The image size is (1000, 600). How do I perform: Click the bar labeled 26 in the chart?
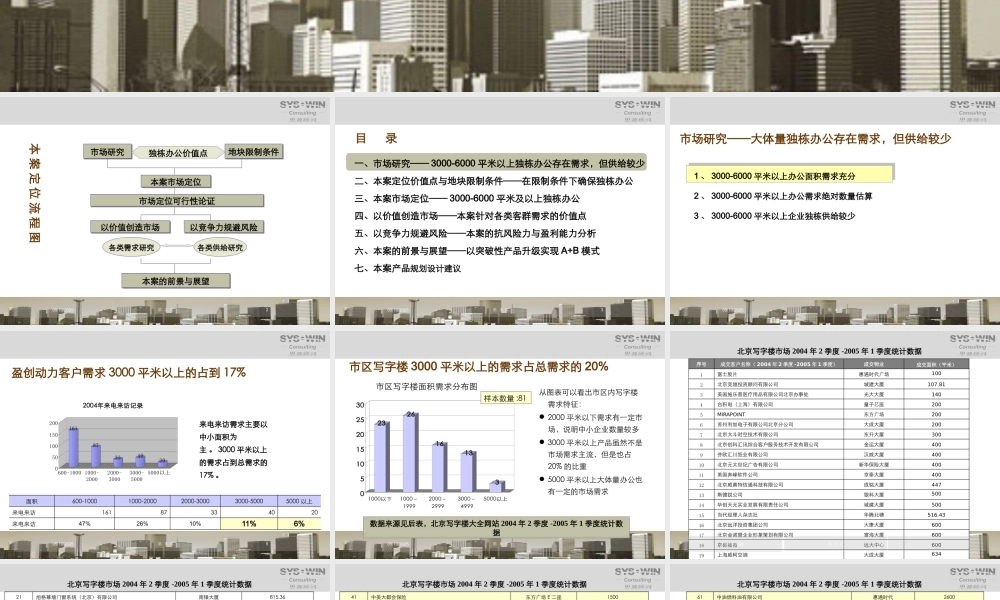point(410,453)
